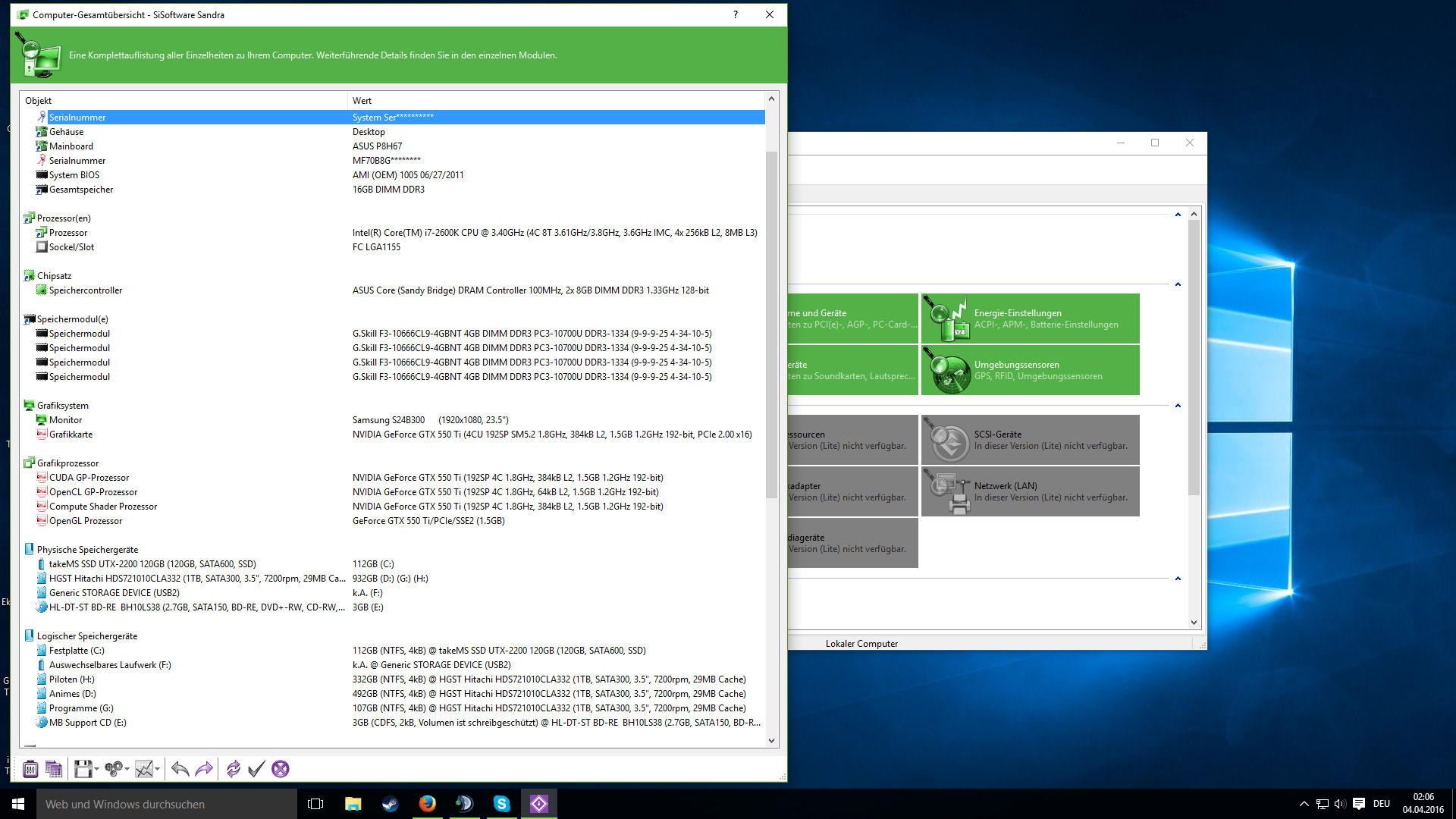This screenshot has height=819, width=1456.
Task: Click the SCSI-Geräte tile icon
Action: 946,440
